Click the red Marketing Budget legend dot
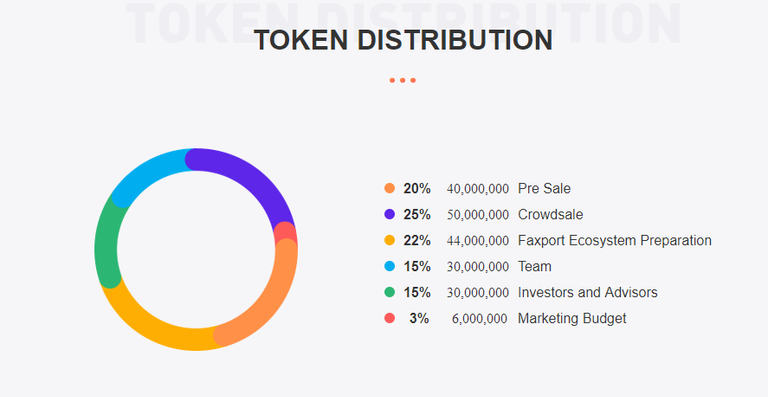The image size is (768, 397). (x=389, y=318)
